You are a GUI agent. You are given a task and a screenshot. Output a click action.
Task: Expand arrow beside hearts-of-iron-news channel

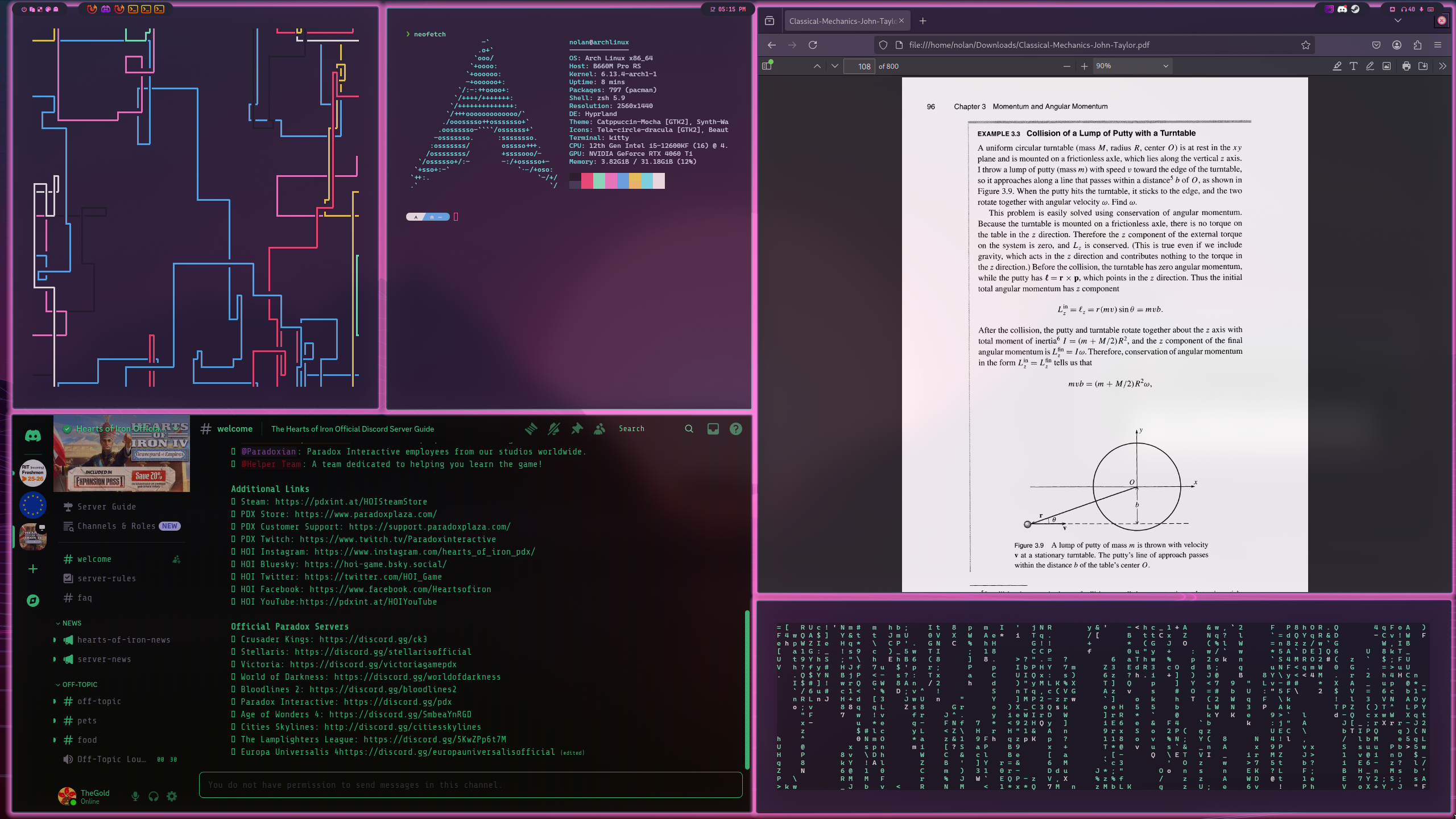tap(55, 640)
